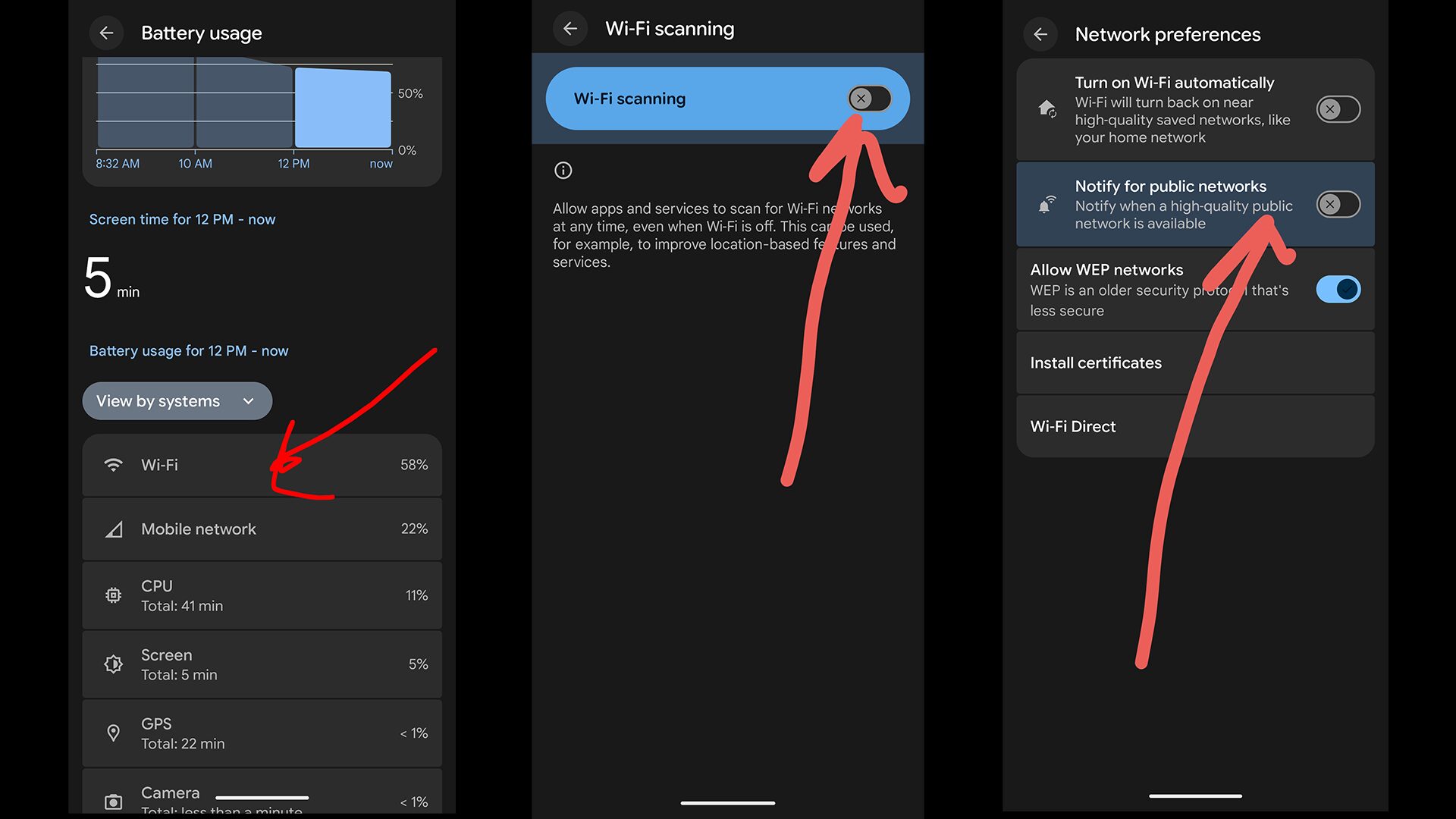Open Mobile network 22% usage row
This screenshot has height=819, width=1456.
(262, 529)
